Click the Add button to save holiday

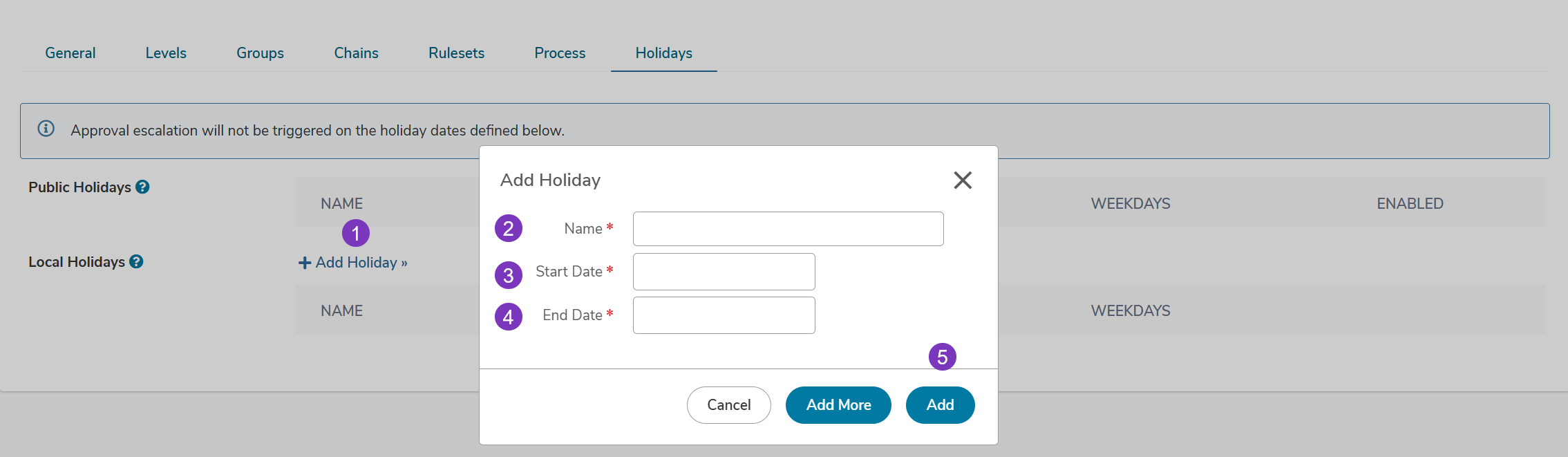[x=941, y=405]
